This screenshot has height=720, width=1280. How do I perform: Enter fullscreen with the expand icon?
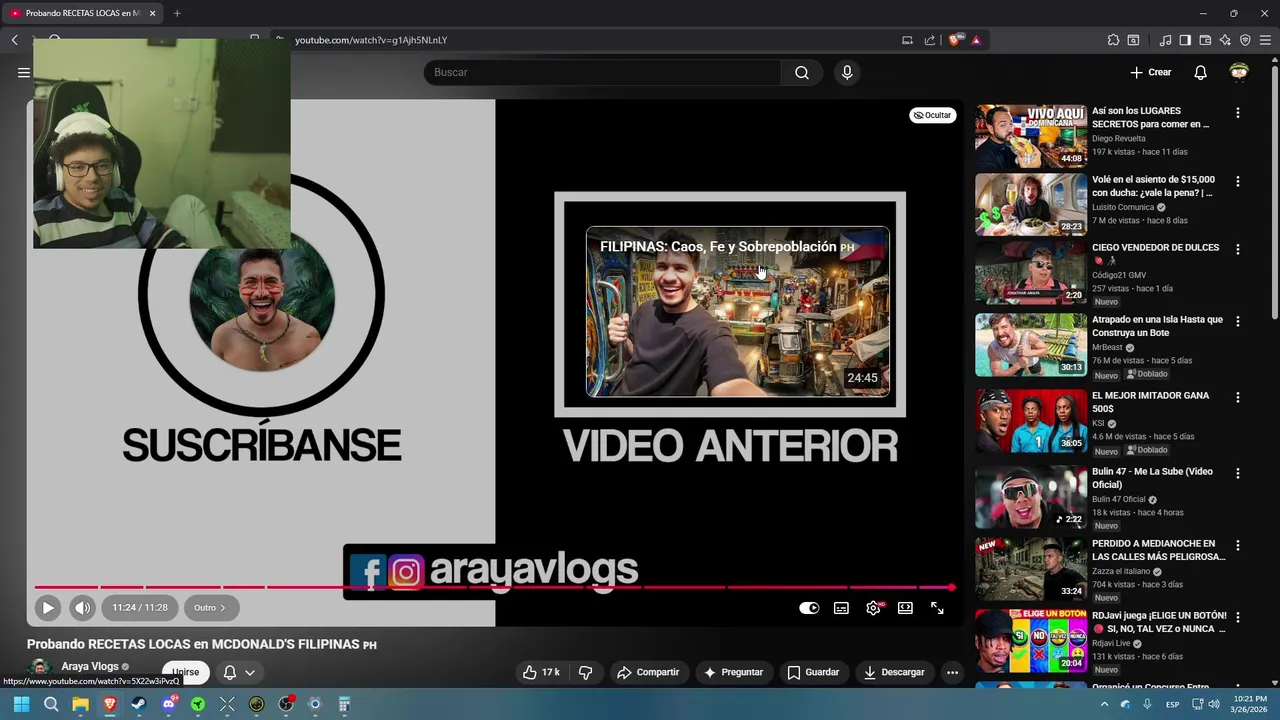point(937,608)
